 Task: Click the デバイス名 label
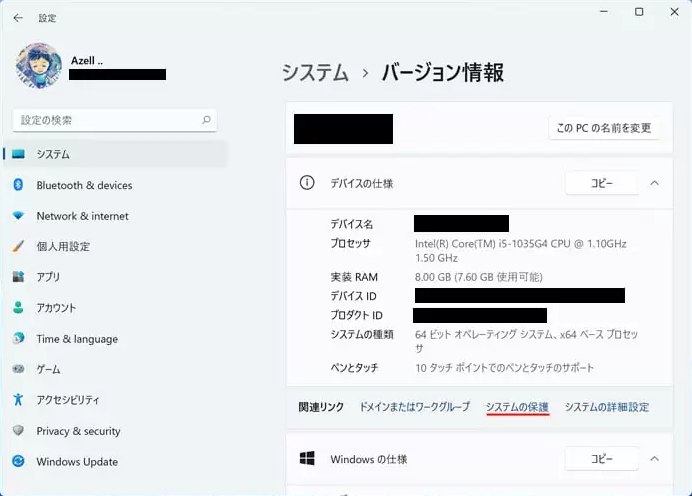tap(352, 224)
